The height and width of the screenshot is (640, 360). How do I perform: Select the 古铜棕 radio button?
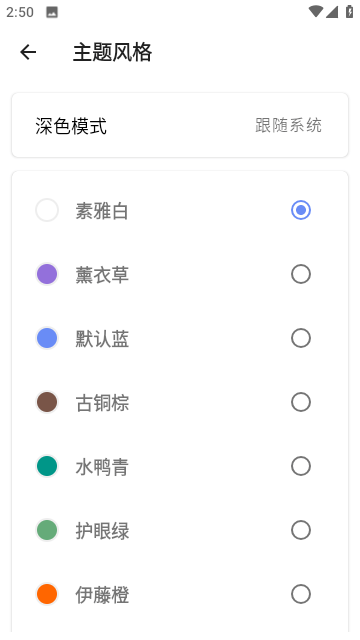click(x=301, y=402)
